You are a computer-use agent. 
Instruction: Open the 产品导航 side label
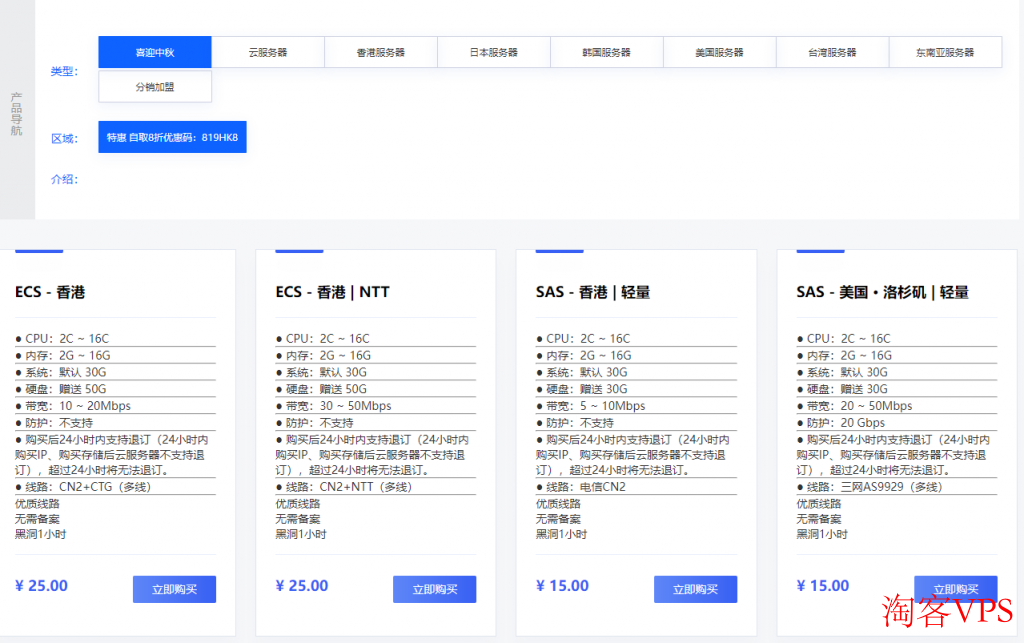click(17, 114)
